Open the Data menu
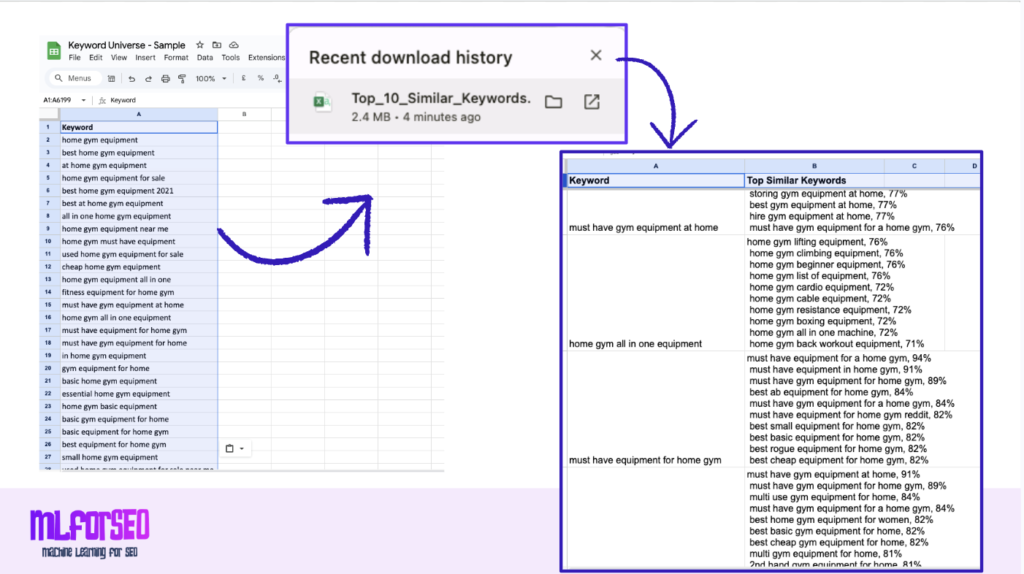Image resolution: width=1024 pixels, height=574 pixels. (205, 57)
